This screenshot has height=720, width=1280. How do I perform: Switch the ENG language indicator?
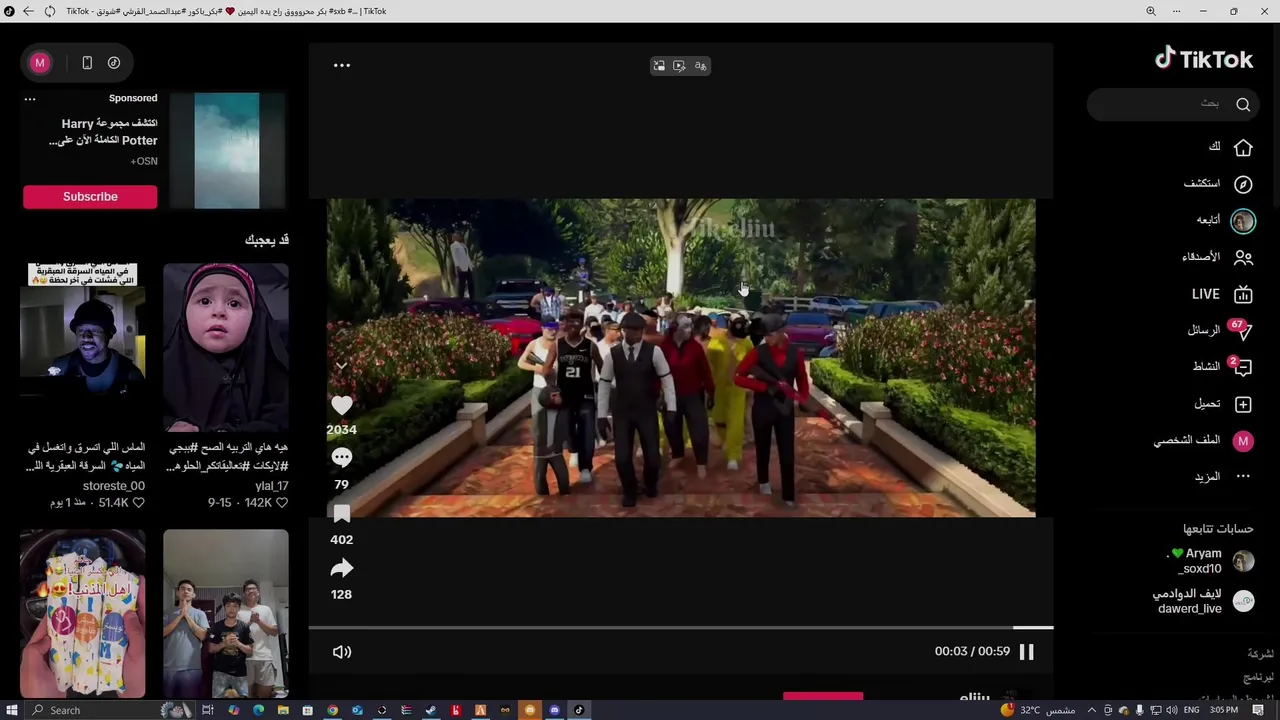point(1191,710)
